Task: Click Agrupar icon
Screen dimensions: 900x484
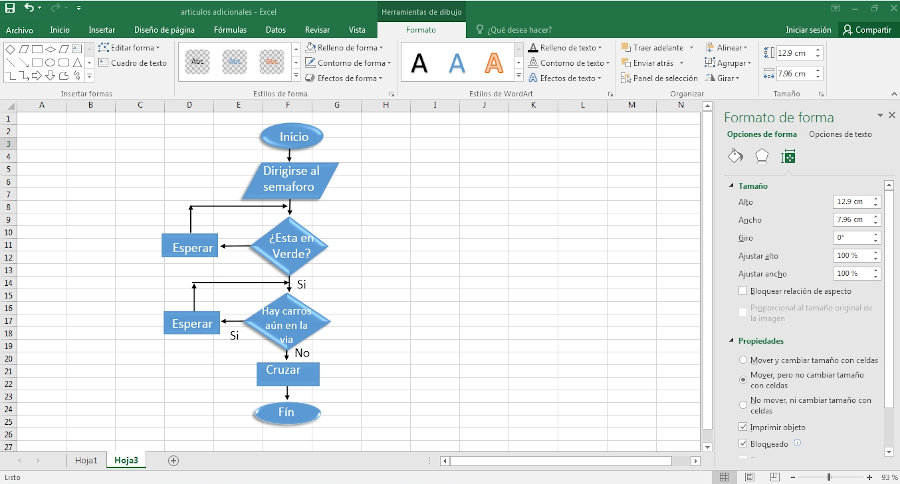Action: click(x=710, y=63)
